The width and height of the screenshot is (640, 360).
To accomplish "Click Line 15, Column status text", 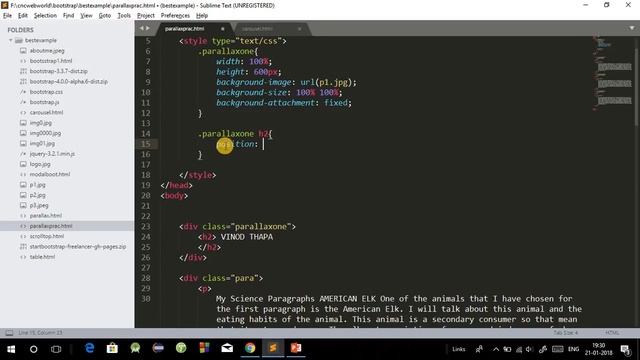I will [x=40, y=333].
